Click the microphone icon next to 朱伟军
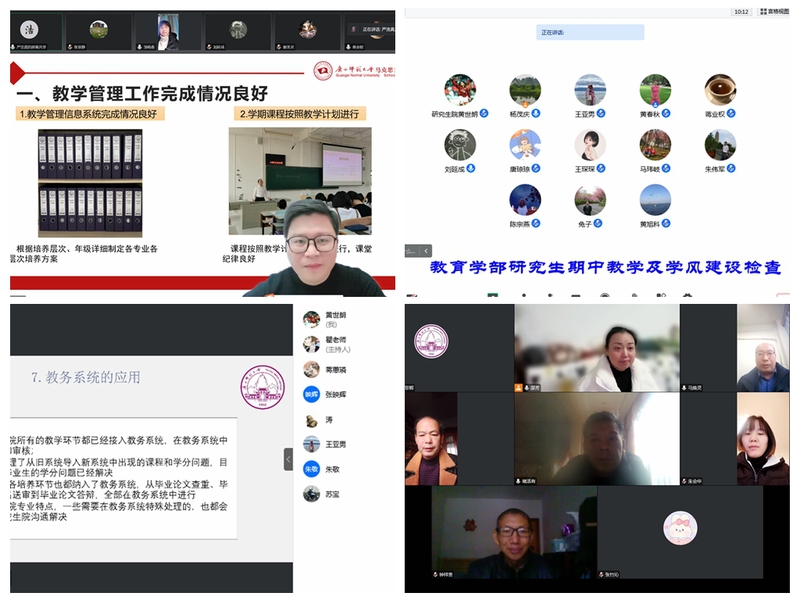 (731, 168)
